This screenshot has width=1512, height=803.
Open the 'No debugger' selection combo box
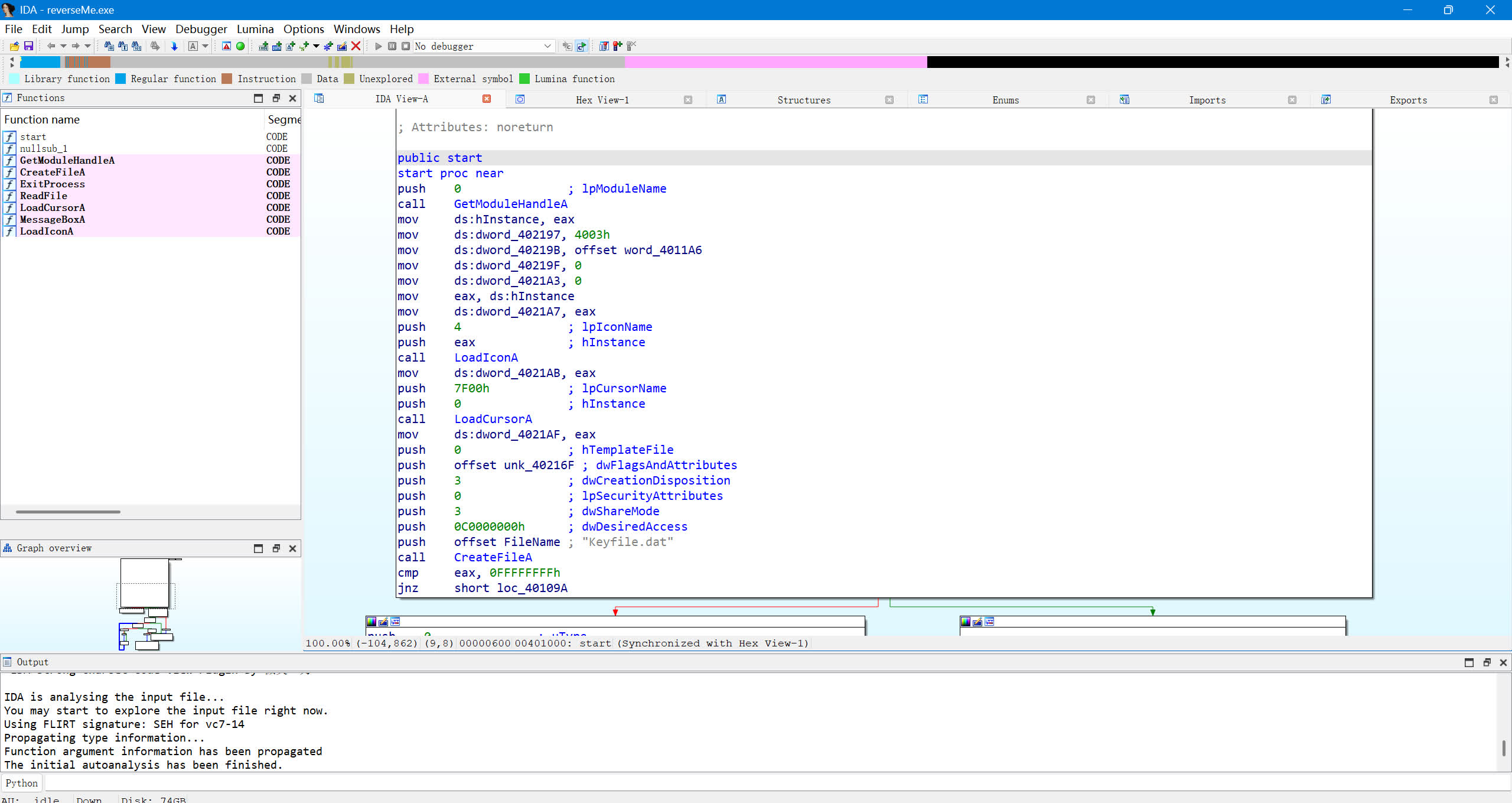(x=484, y=46)
